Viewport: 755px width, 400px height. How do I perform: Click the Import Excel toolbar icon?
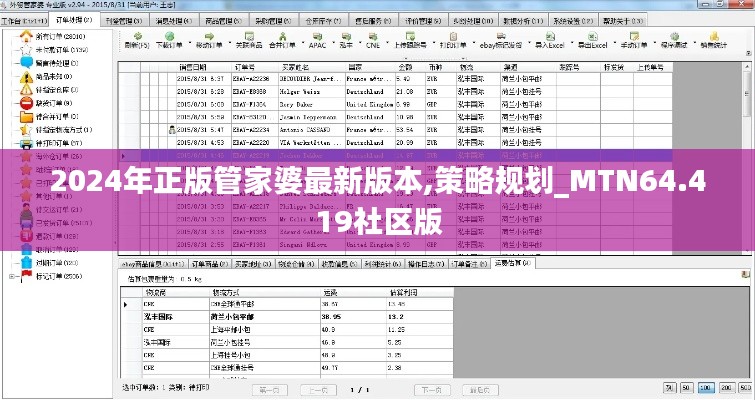550,36
